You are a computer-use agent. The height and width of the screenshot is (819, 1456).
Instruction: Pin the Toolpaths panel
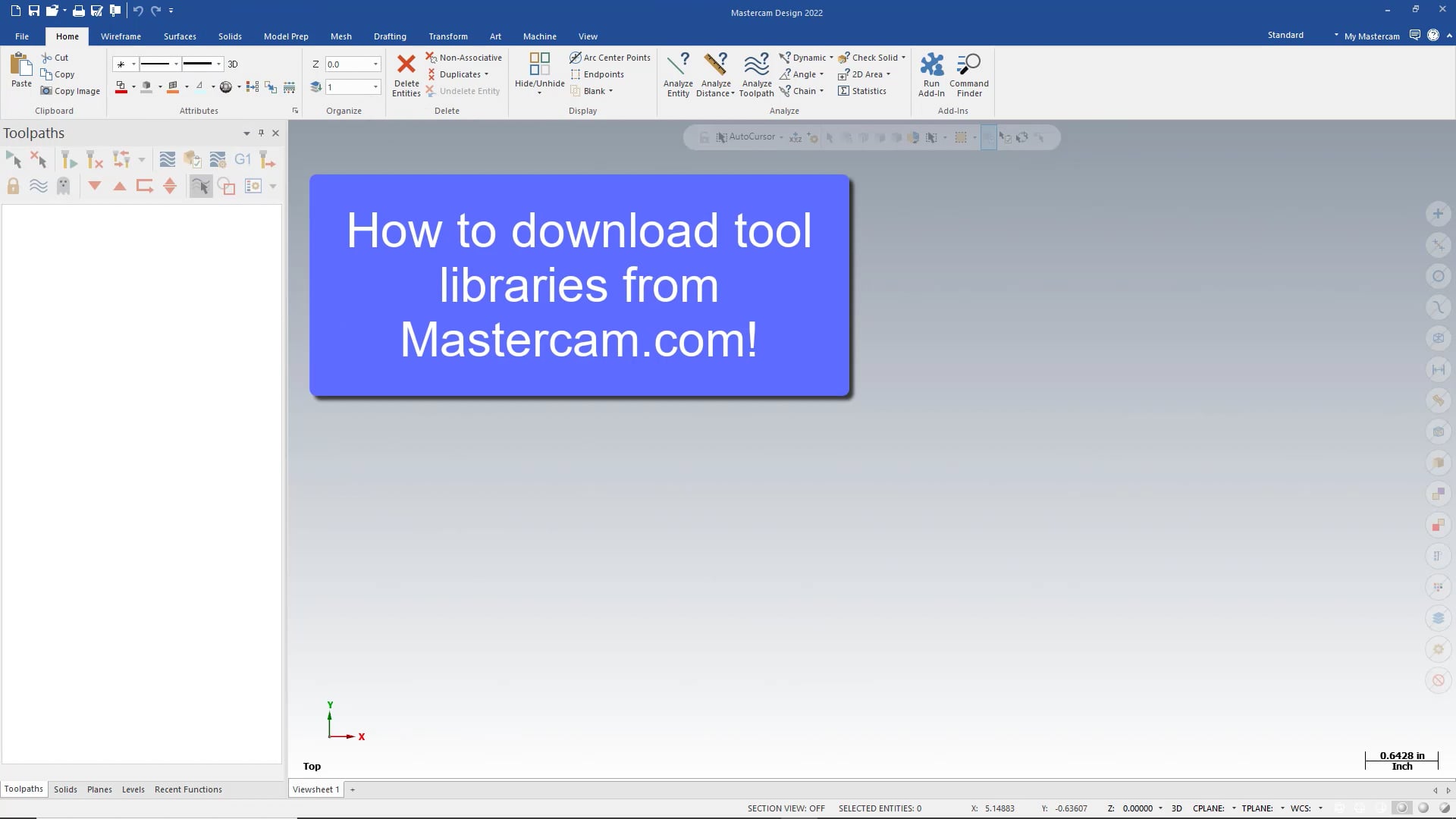point(261,133)
